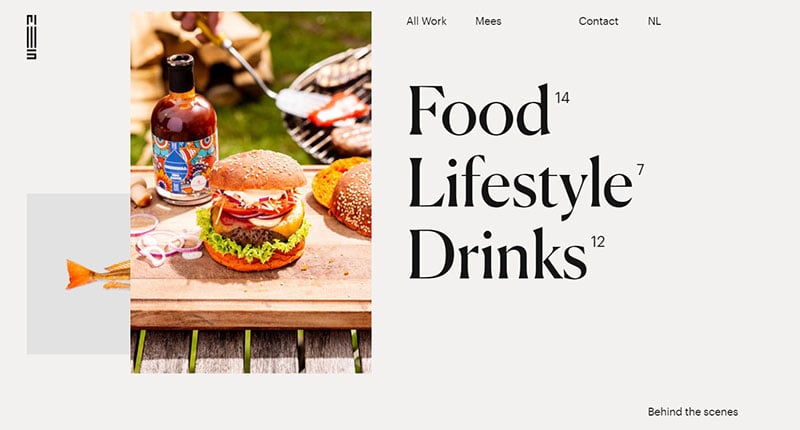Click the vertical MEES logo icon

tap(32, 37)
